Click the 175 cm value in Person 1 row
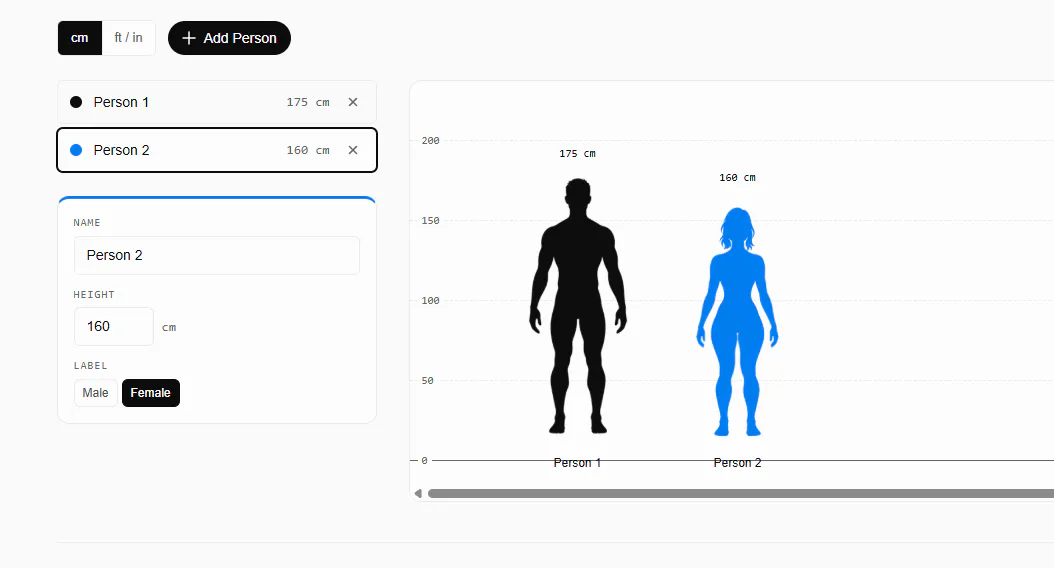Image resolution: width=1054 pixels, height=568 pixels. click(x=308, y=102)
